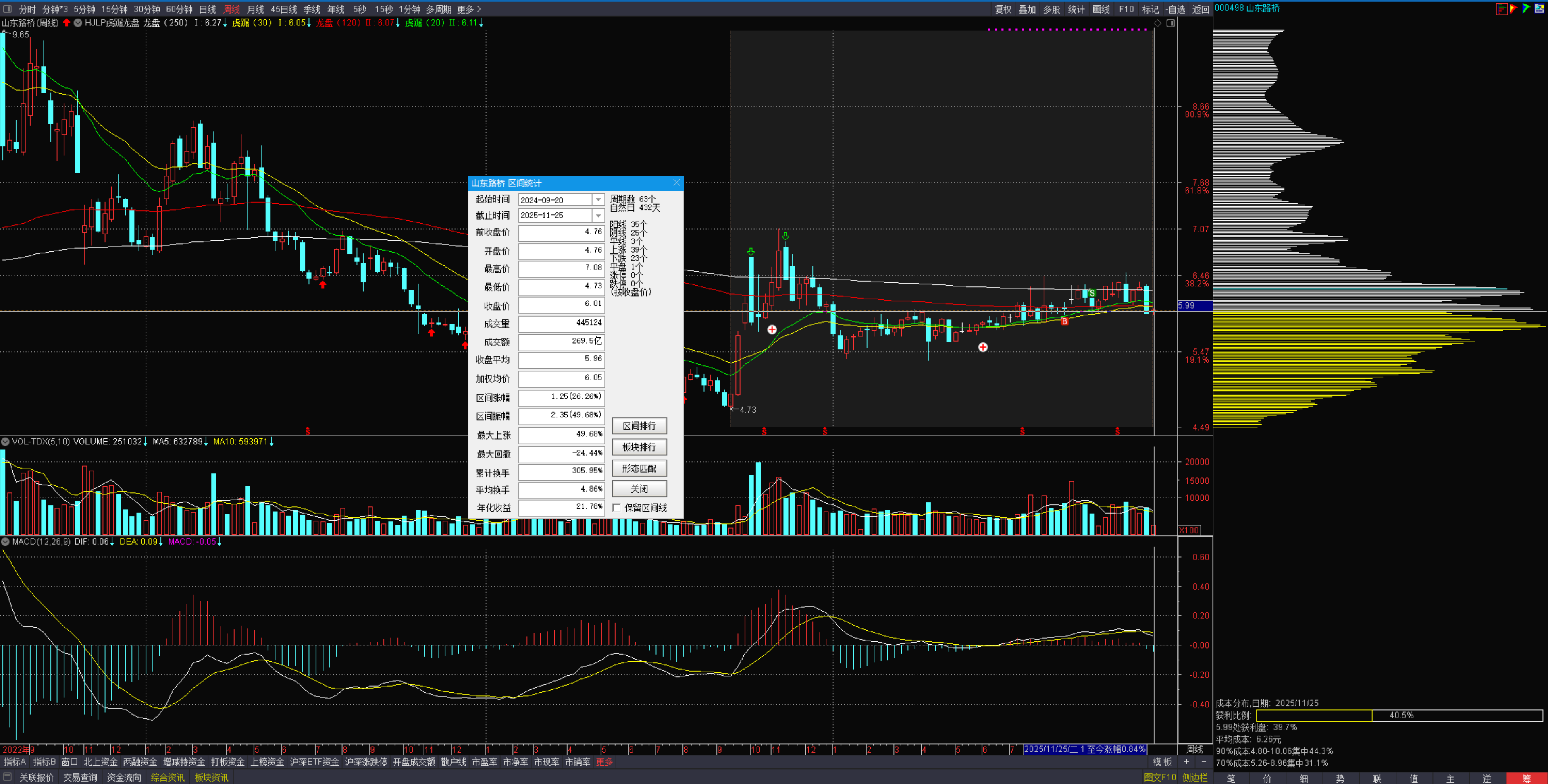Screen dimensions: 1548x784
Task: Select the 筹 tab at bottom right
Action: click(x=1526, y=779)
